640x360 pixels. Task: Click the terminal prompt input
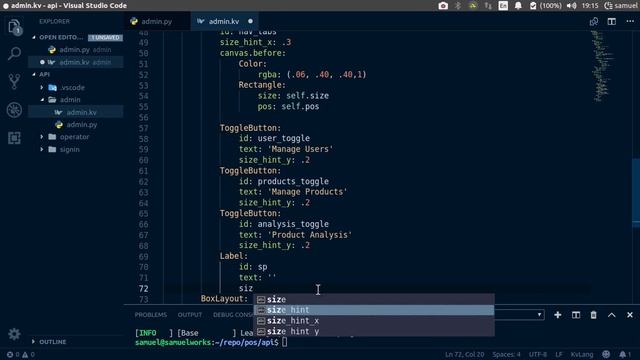click(284, 342)
